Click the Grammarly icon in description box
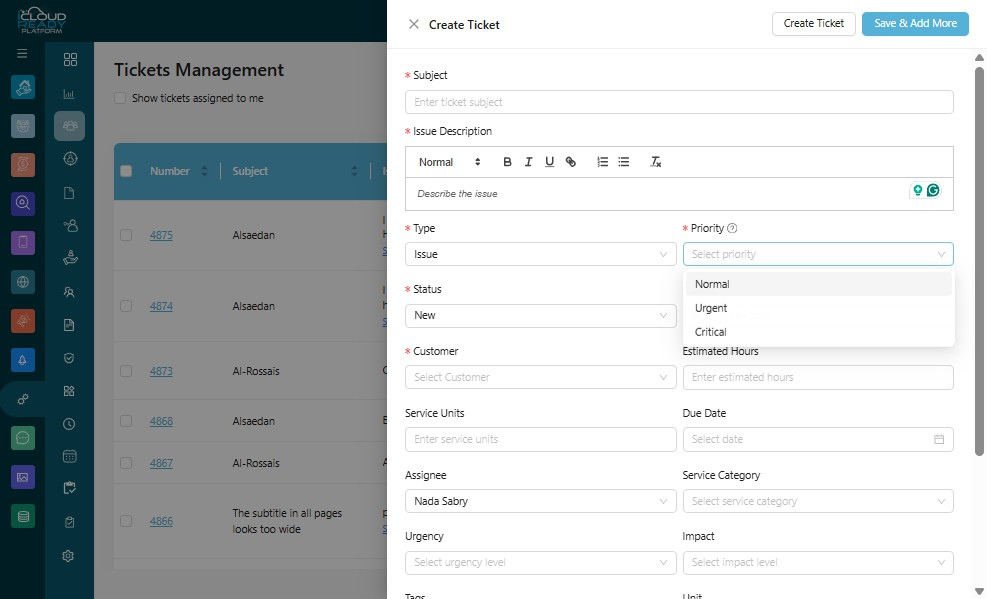Screen dimensions: 987x599 [933, 190]
